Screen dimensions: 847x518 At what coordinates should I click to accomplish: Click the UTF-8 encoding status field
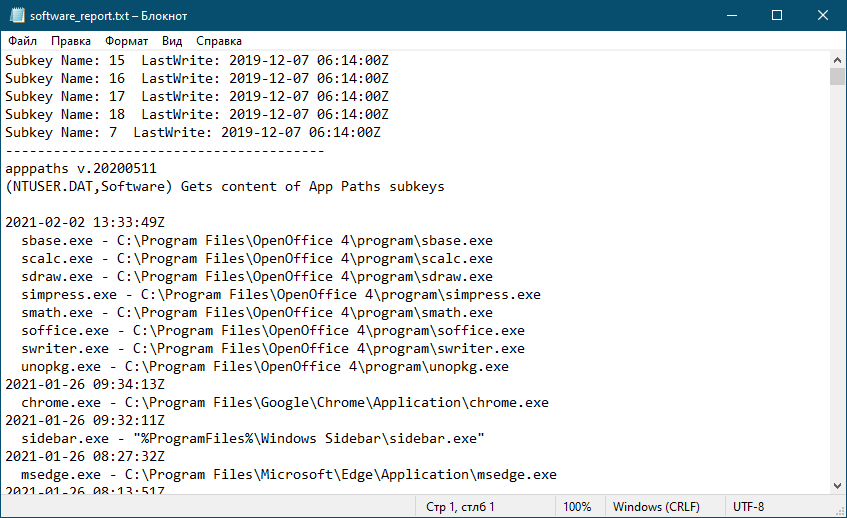pyautogui.click(x=748, y=507)
